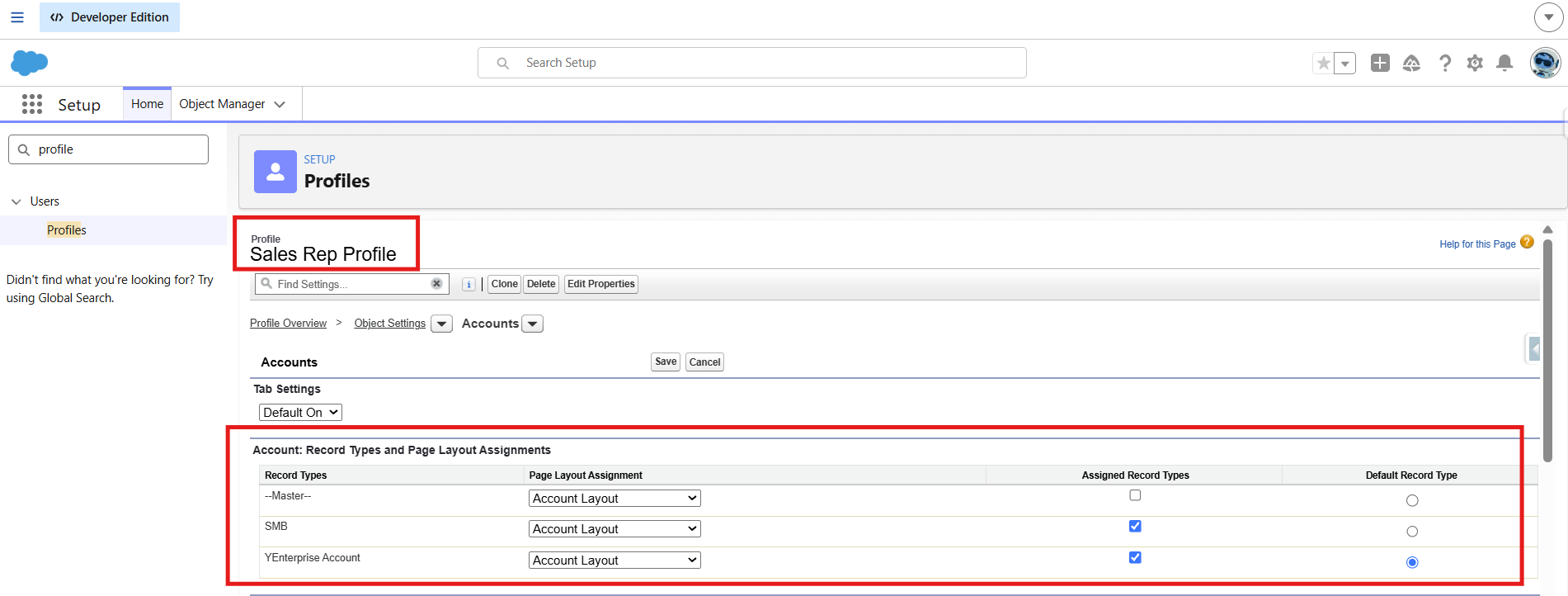This screenshot has width=1568, height=596.
Task: Click the Edit Properties button
Action: pyautogui.click(x=601, y=284)
